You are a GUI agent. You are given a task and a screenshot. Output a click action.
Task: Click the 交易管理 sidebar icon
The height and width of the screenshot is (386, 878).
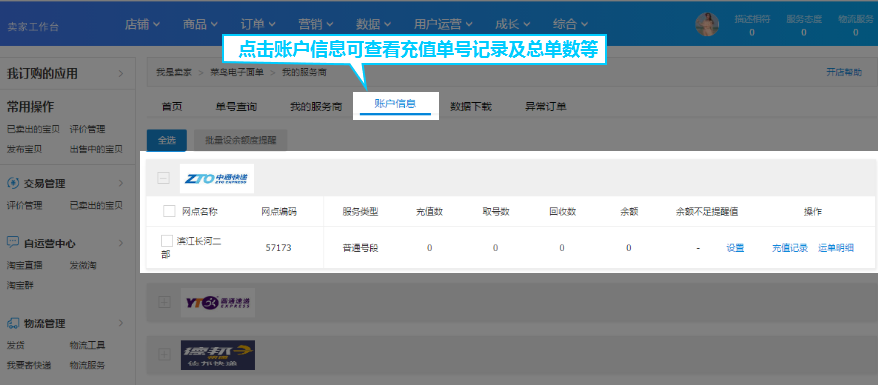pyautogui.click(x=13, y=183)
